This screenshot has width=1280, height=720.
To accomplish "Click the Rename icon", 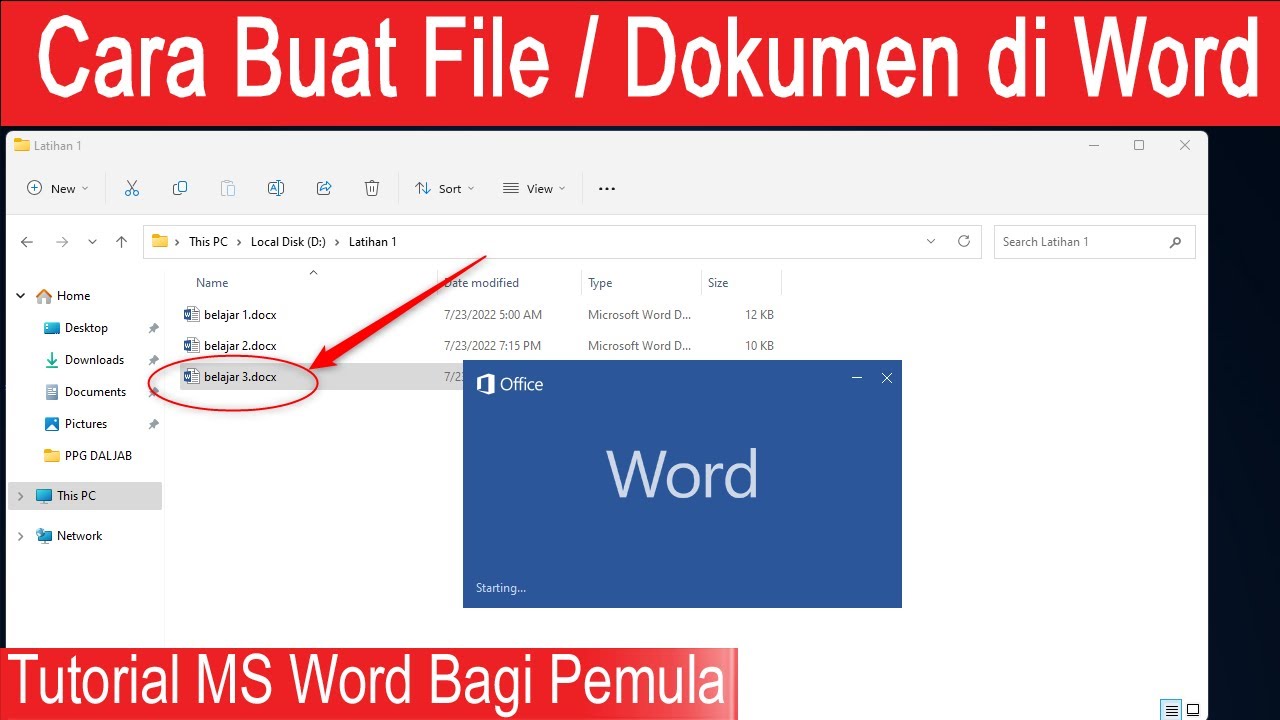I will [x=276, y=188].
